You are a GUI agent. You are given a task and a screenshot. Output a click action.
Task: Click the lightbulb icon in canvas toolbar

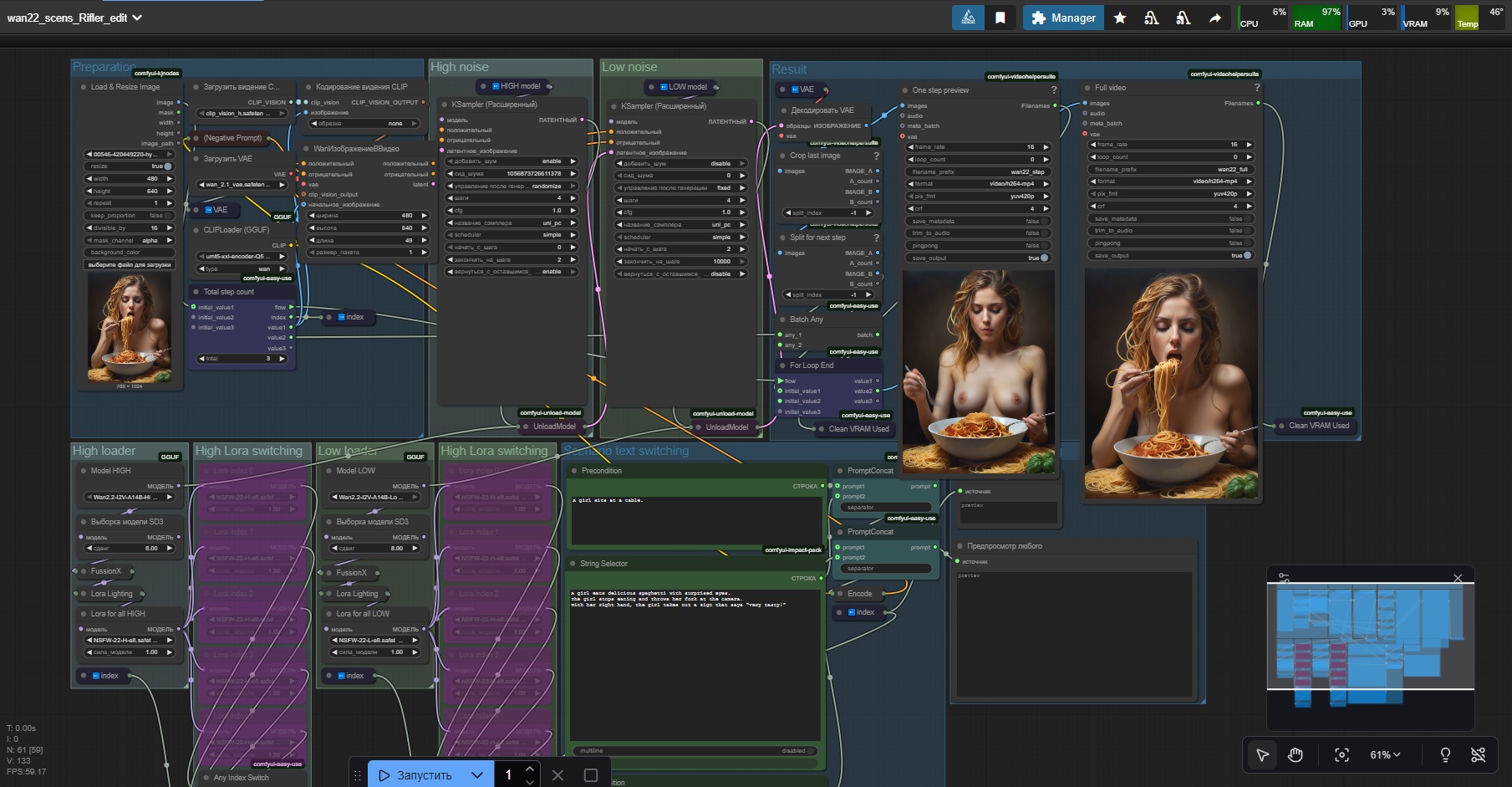[1445, 754]
